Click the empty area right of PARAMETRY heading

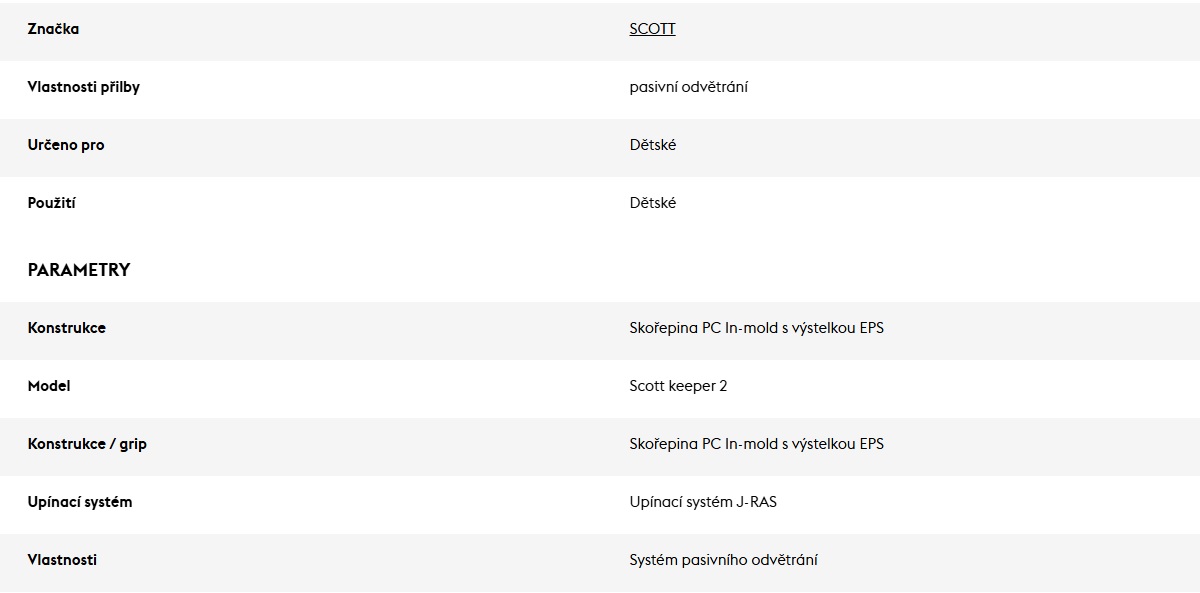700,270
